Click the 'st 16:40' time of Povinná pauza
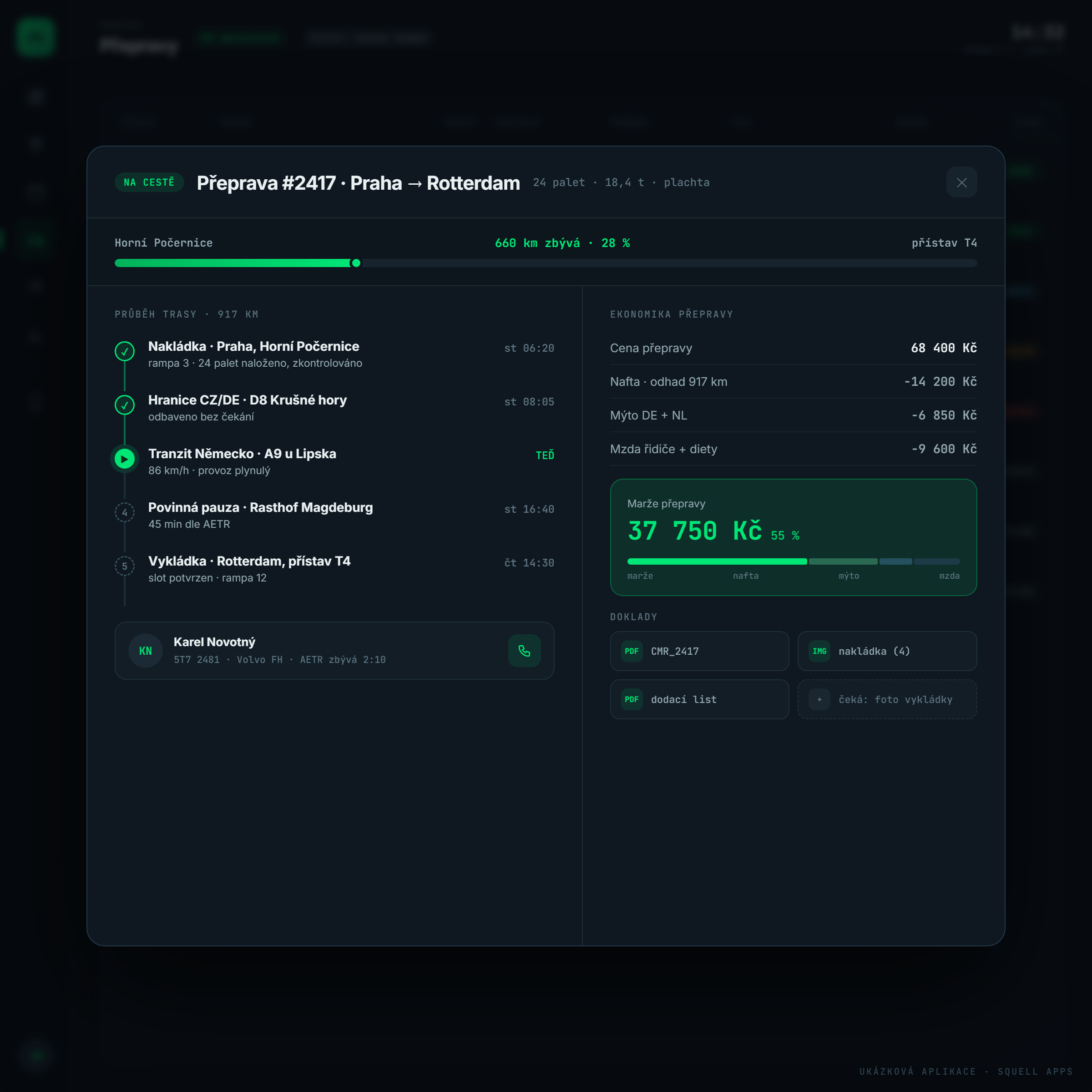The height and width of the screenshot is (1092, 1092). pos(529,509)
